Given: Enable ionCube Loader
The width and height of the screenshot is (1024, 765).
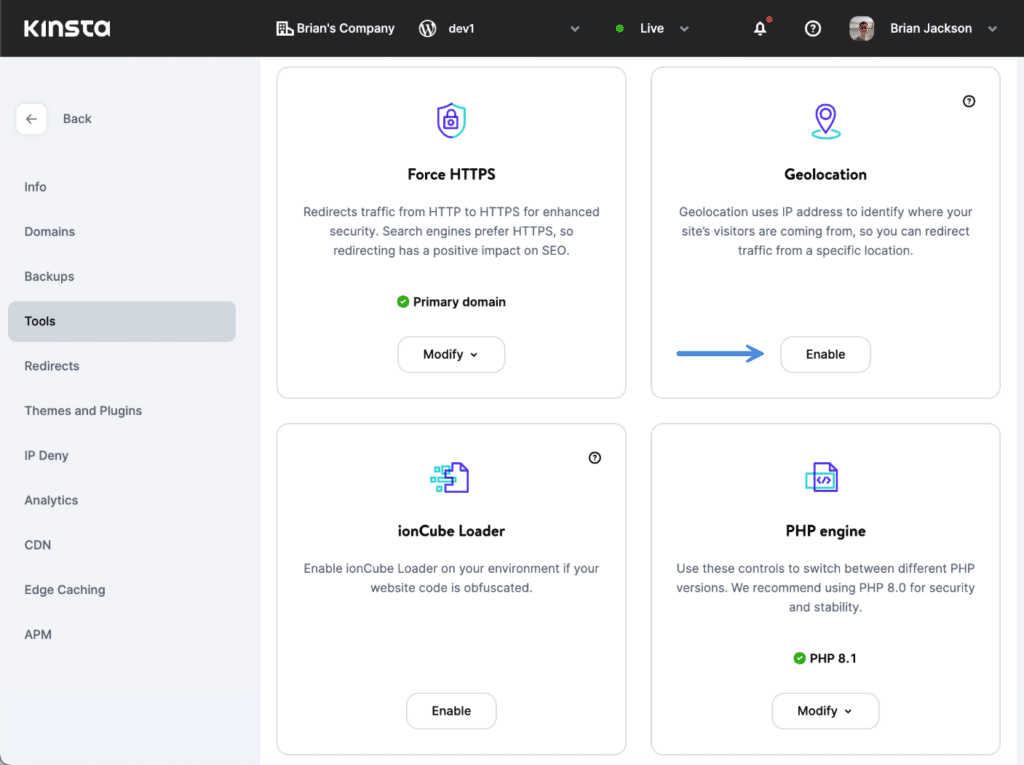Looking at the screenshot, I should [451, 711].
